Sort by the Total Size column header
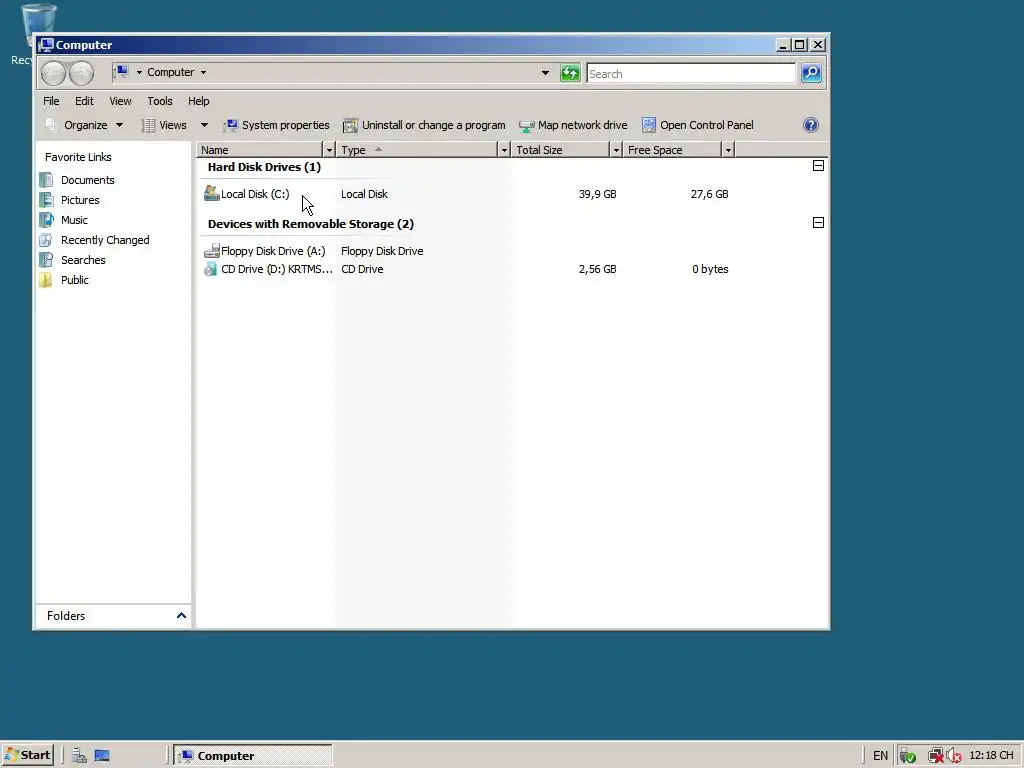The height and width of the screenshot is (768, 1024). (560, 150)
